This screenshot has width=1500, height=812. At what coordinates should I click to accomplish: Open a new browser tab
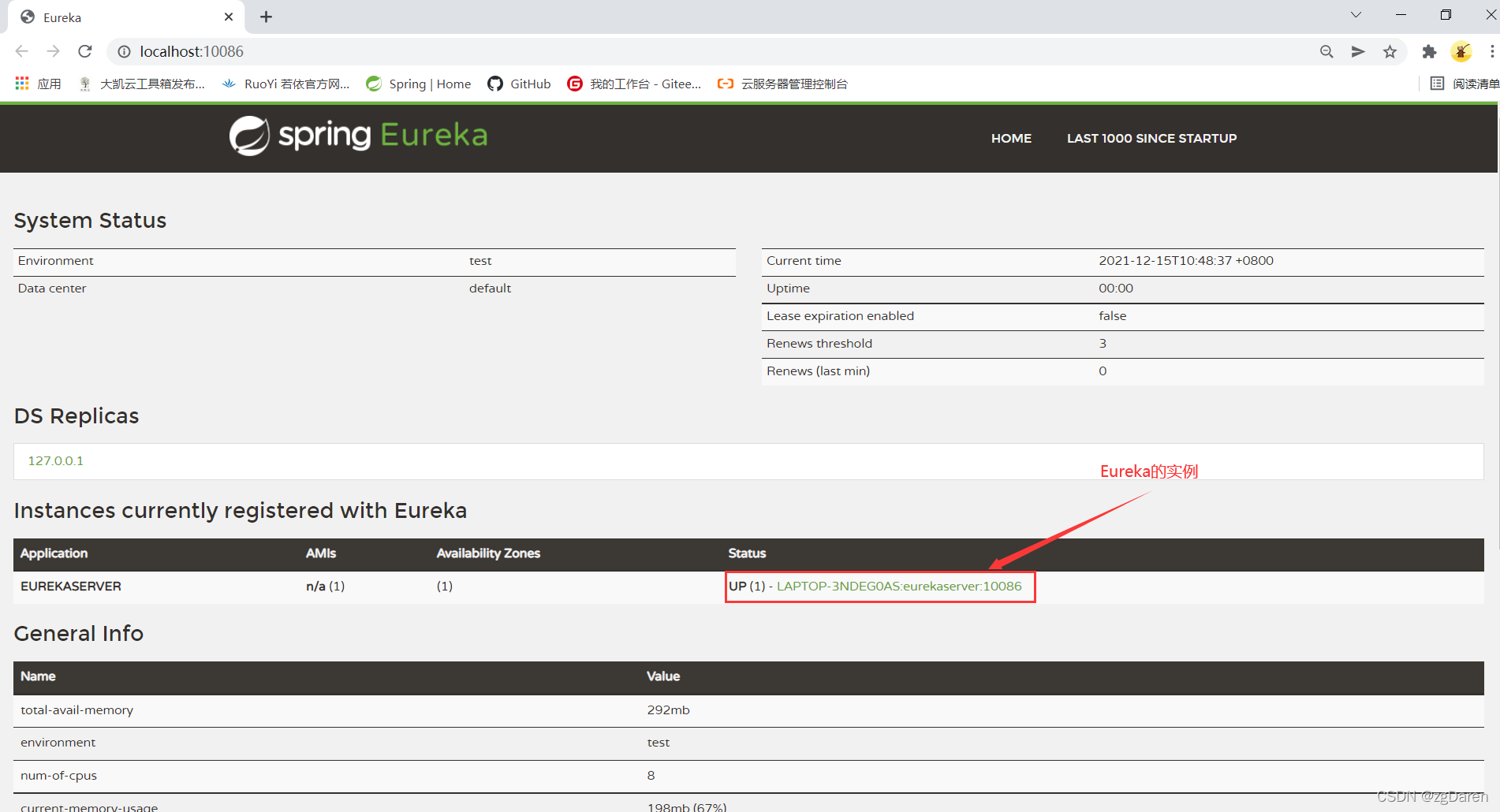click(x=267, y=17)
